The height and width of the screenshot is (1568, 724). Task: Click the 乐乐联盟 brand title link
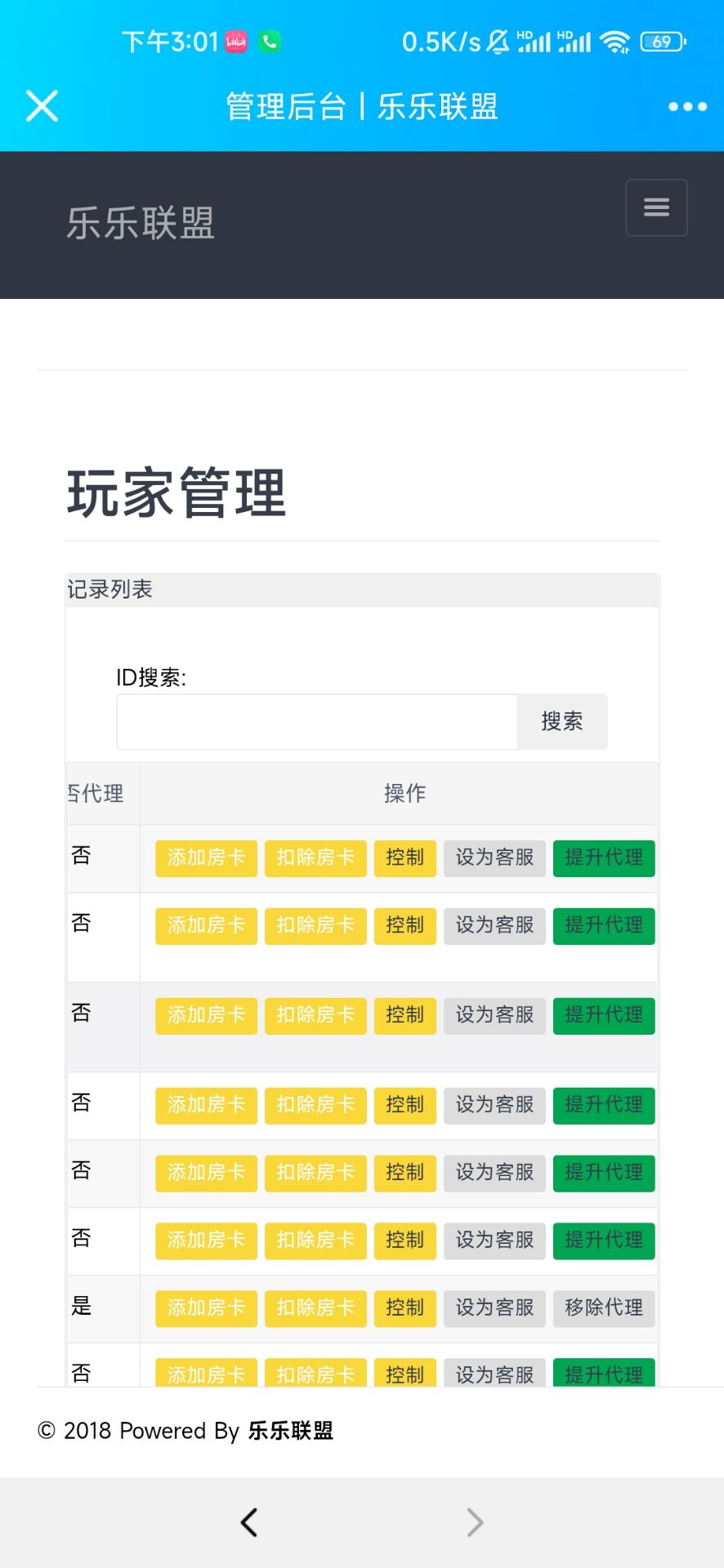[141, 223]
